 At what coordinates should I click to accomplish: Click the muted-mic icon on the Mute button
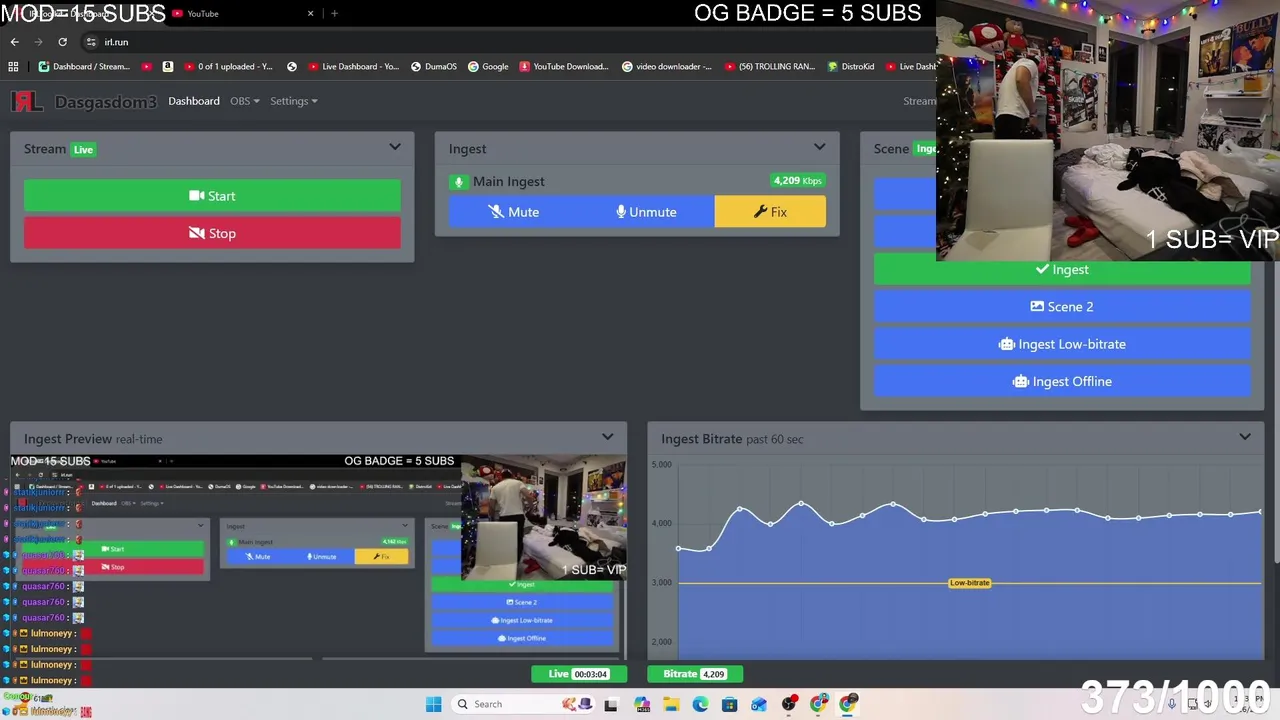pyautogui.click(x=496, y=212)
